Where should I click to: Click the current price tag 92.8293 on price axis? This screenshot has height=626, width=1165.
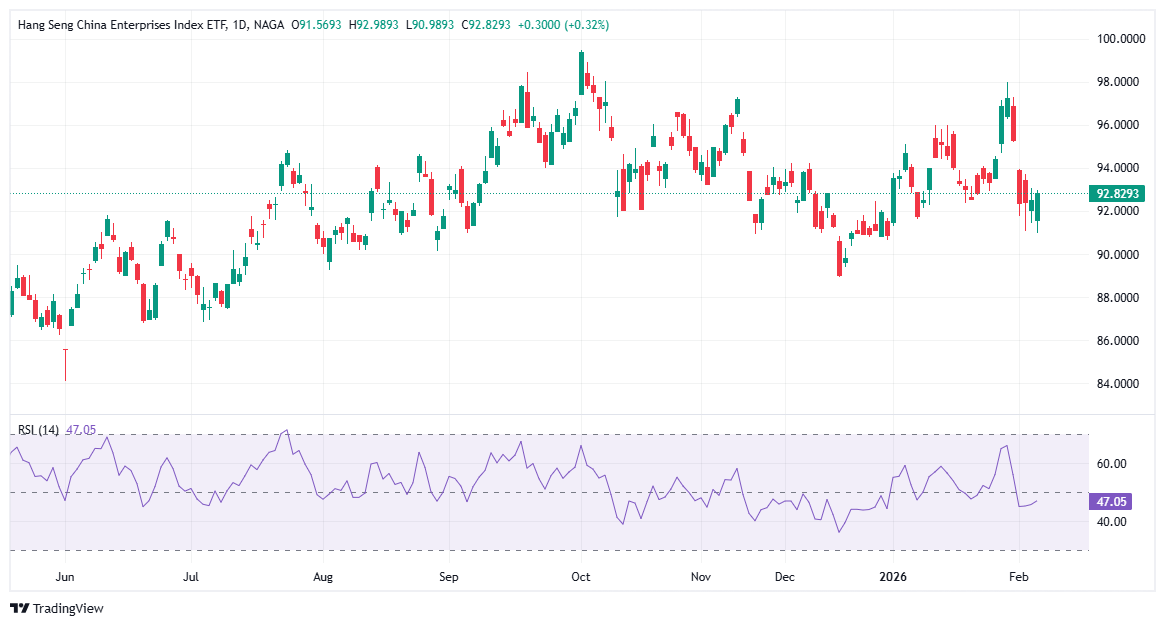1119,193
